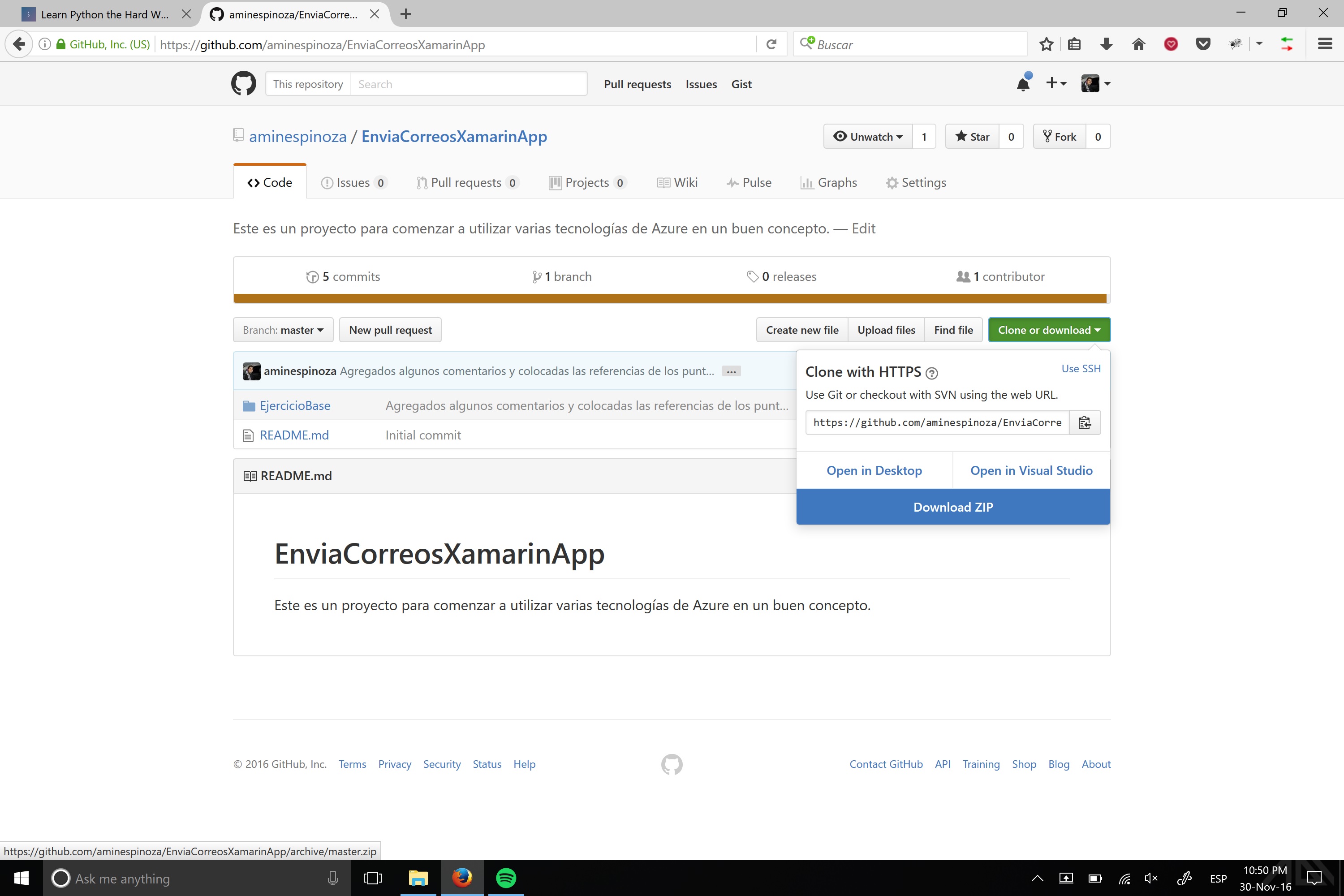Copy clone URL to clipboard
The height and width of the screenshot is (896, 1344).
(x=1084, y=423)
